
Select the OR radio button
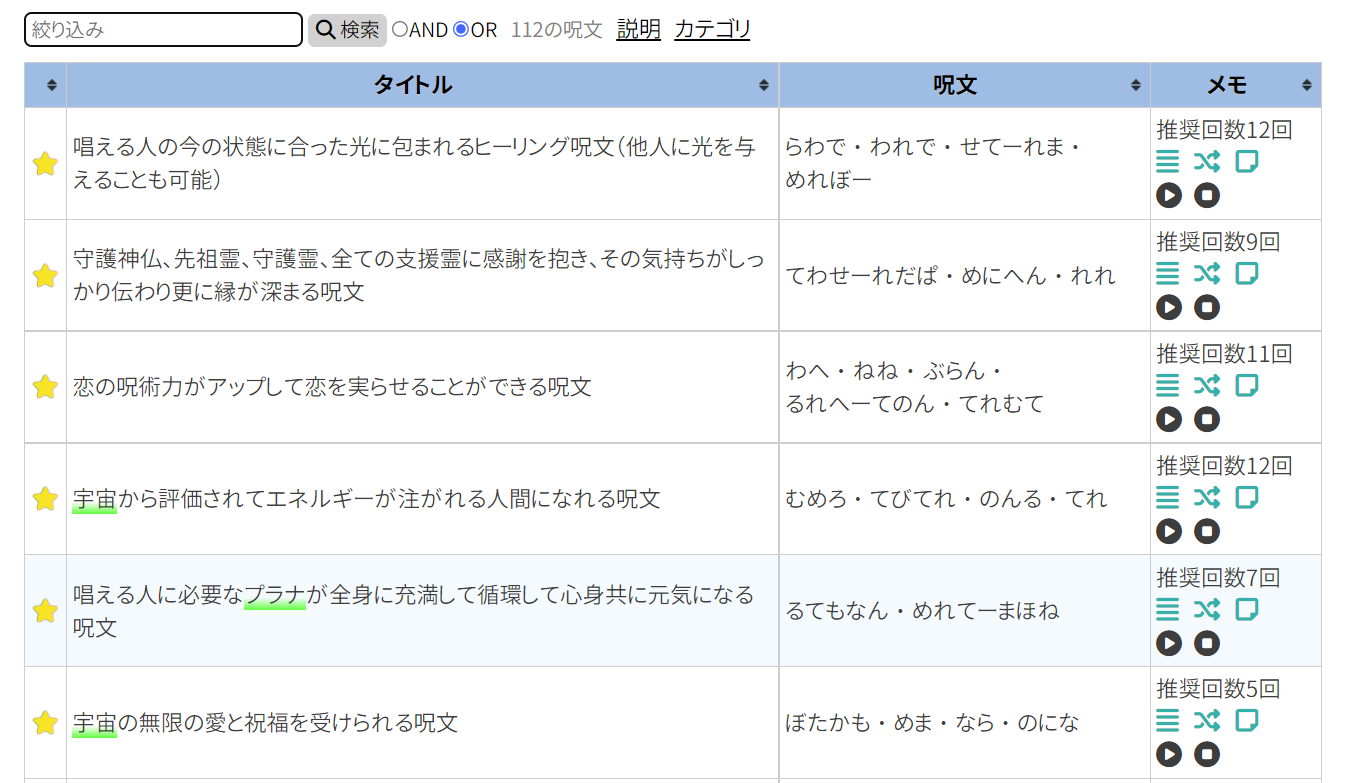pyautogui.click(x=461, y=30)
